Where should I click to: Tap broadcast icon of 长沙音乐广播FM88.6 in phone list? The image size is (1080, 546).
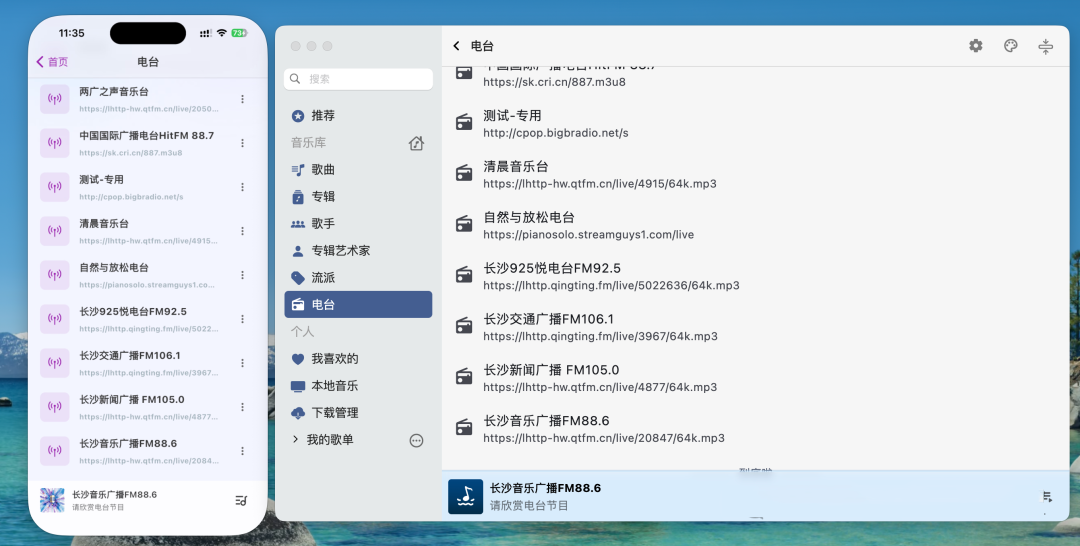(x=54, y=452)
